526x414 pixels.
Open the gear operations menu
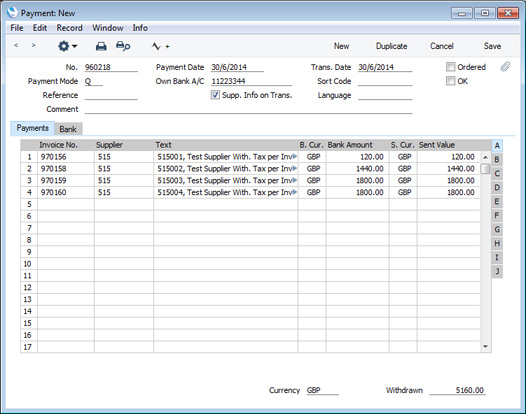pyautogui.click(x=67, y=46)
